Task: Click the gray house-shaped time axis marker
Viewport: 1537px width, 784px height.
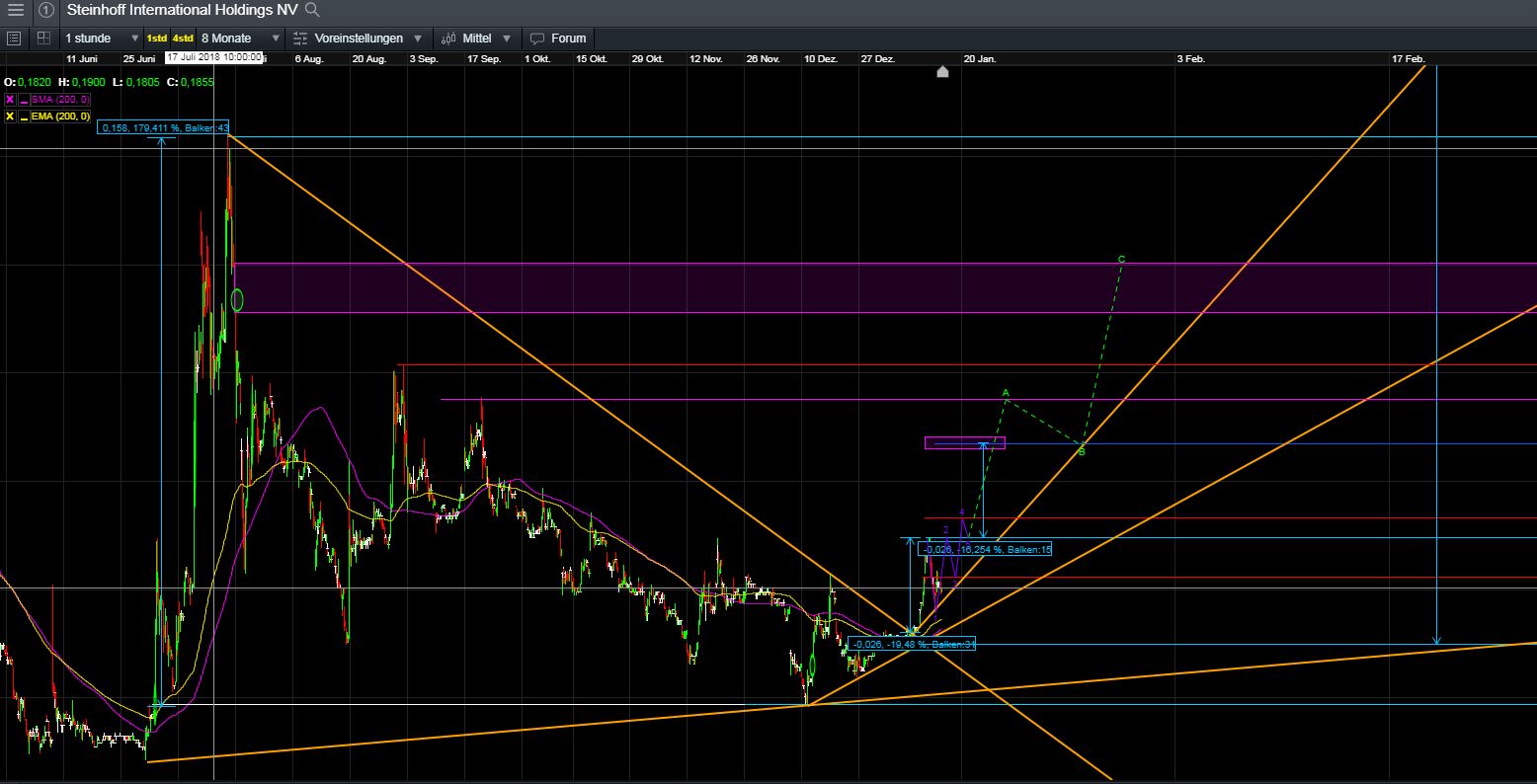Action: click(942, 71)
